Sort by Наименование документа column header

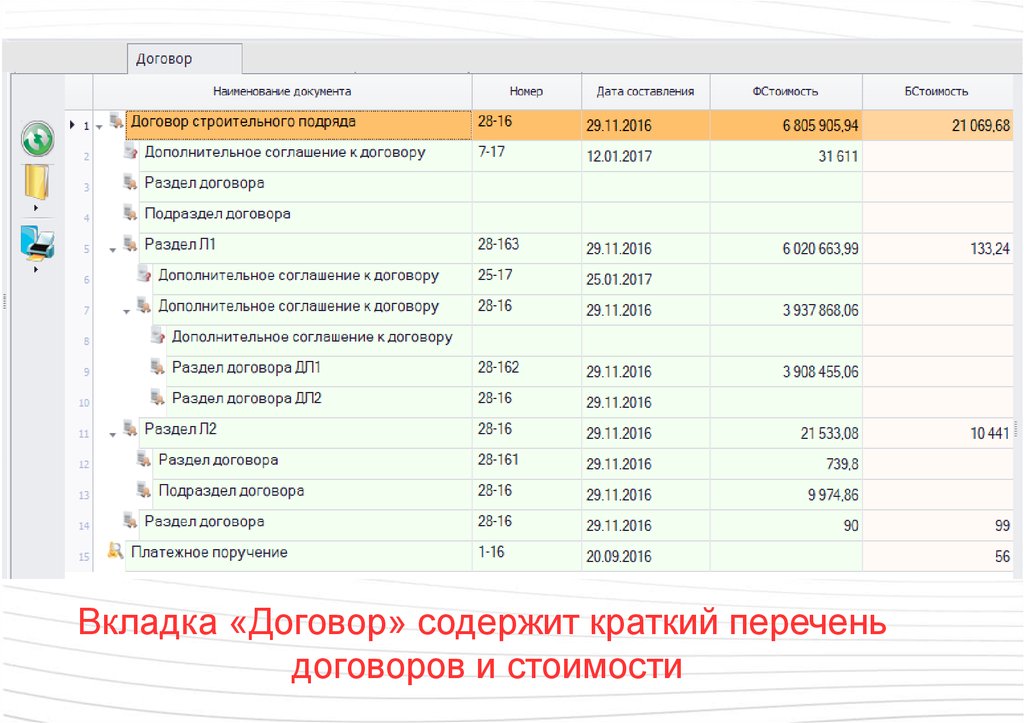tap(282, 91)
